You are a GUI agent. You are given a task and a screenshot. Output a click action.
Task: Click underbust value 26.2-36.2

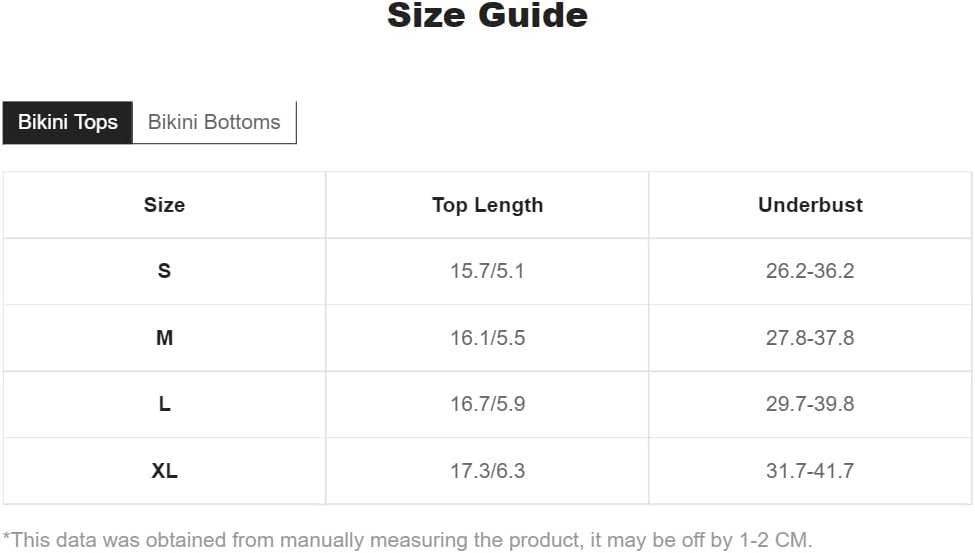[810, 271]
